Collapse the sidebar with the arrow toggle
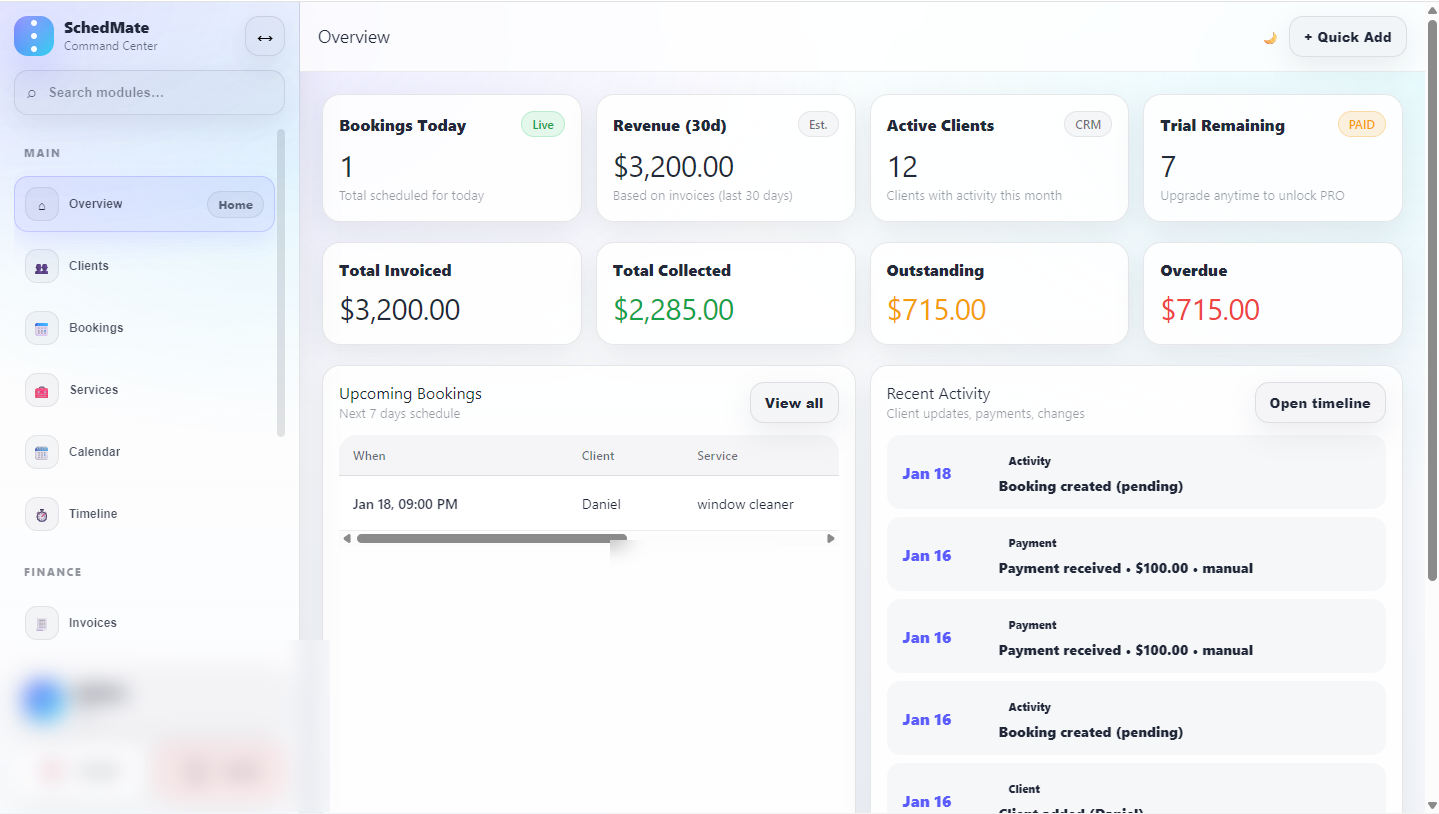Image resolution: width=1439 pixels, height=814 pixels. click(x=264, y=36)
